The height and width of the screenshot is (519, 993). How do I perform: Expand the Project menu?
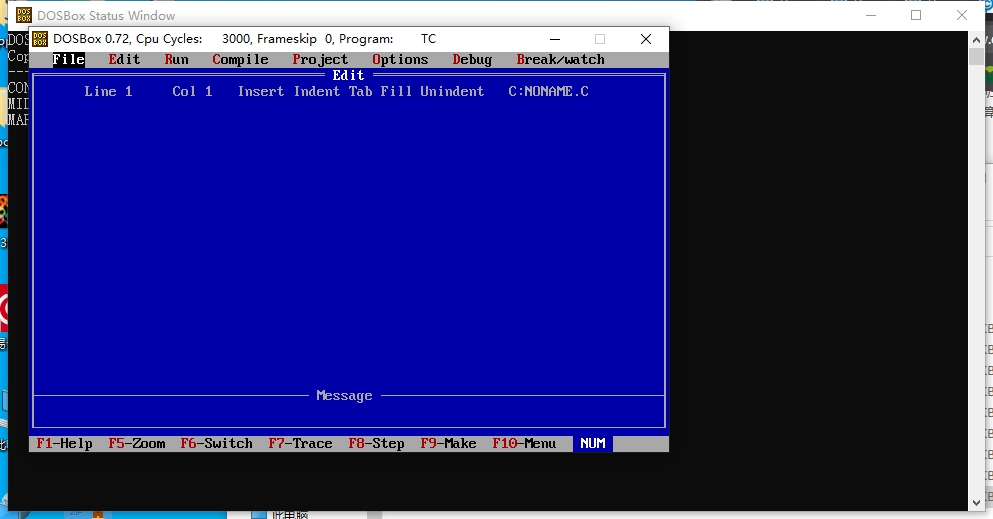(320, 60)
